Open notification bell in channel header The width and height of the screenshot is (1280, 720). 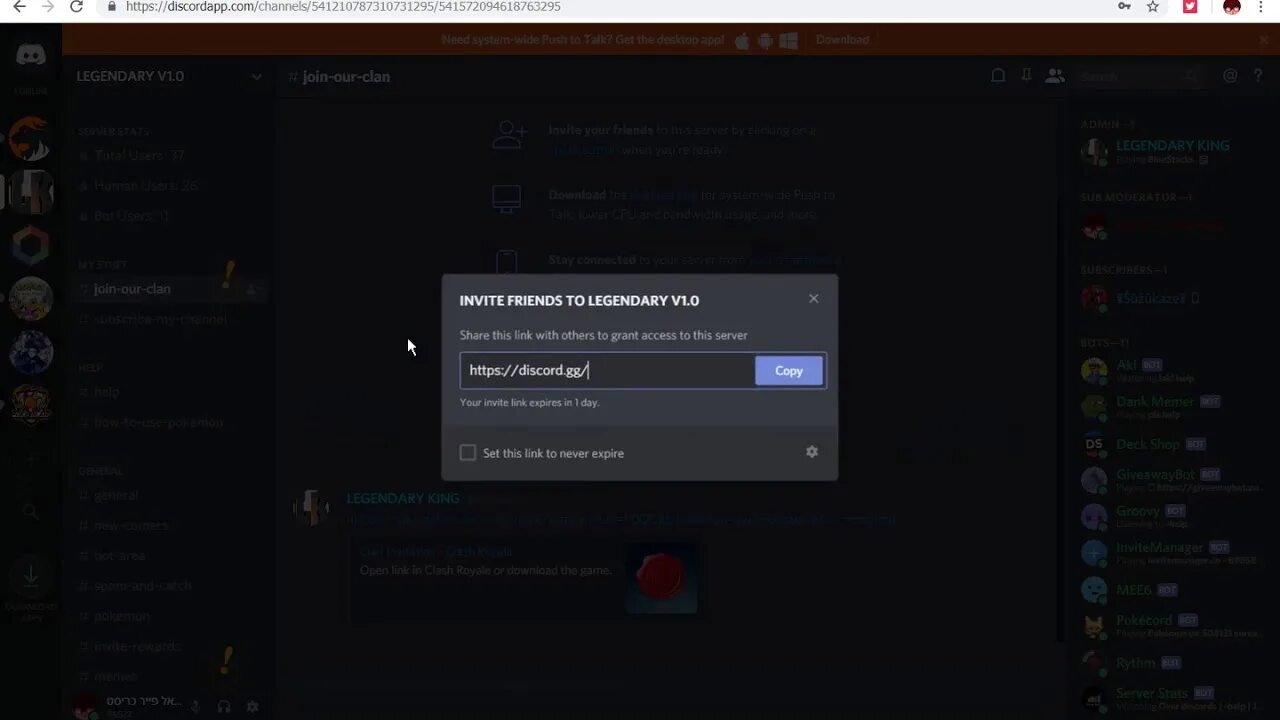coord(998,76)
